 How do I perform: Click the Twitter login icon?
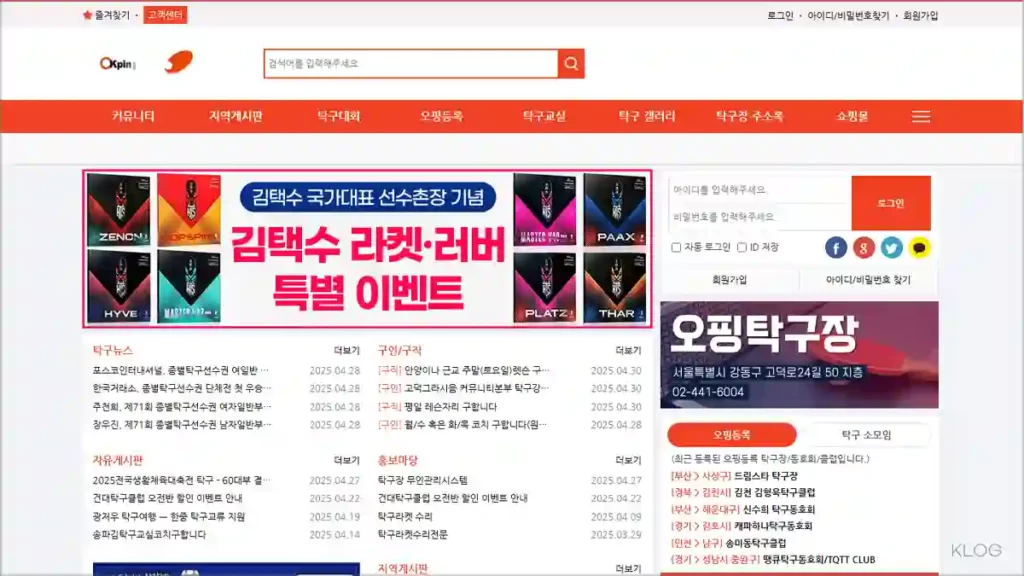point(891,248)
